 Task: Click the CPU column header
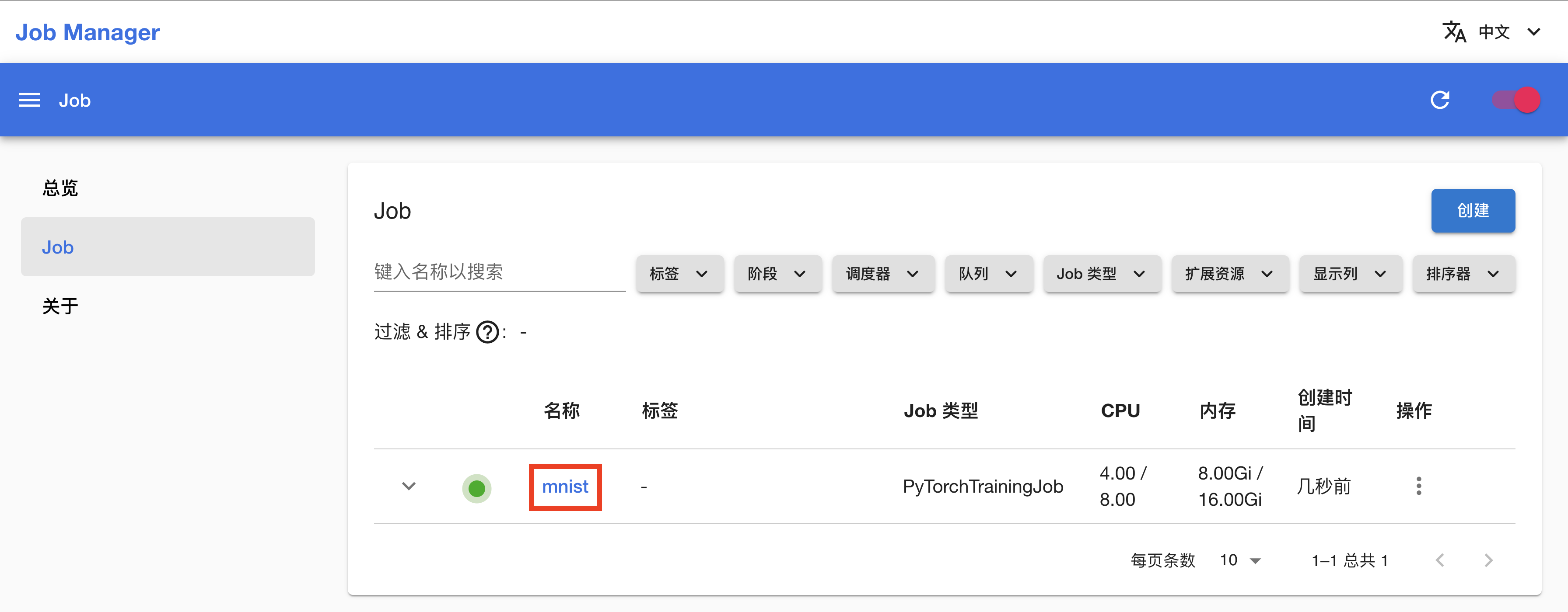click(1120, 410)
